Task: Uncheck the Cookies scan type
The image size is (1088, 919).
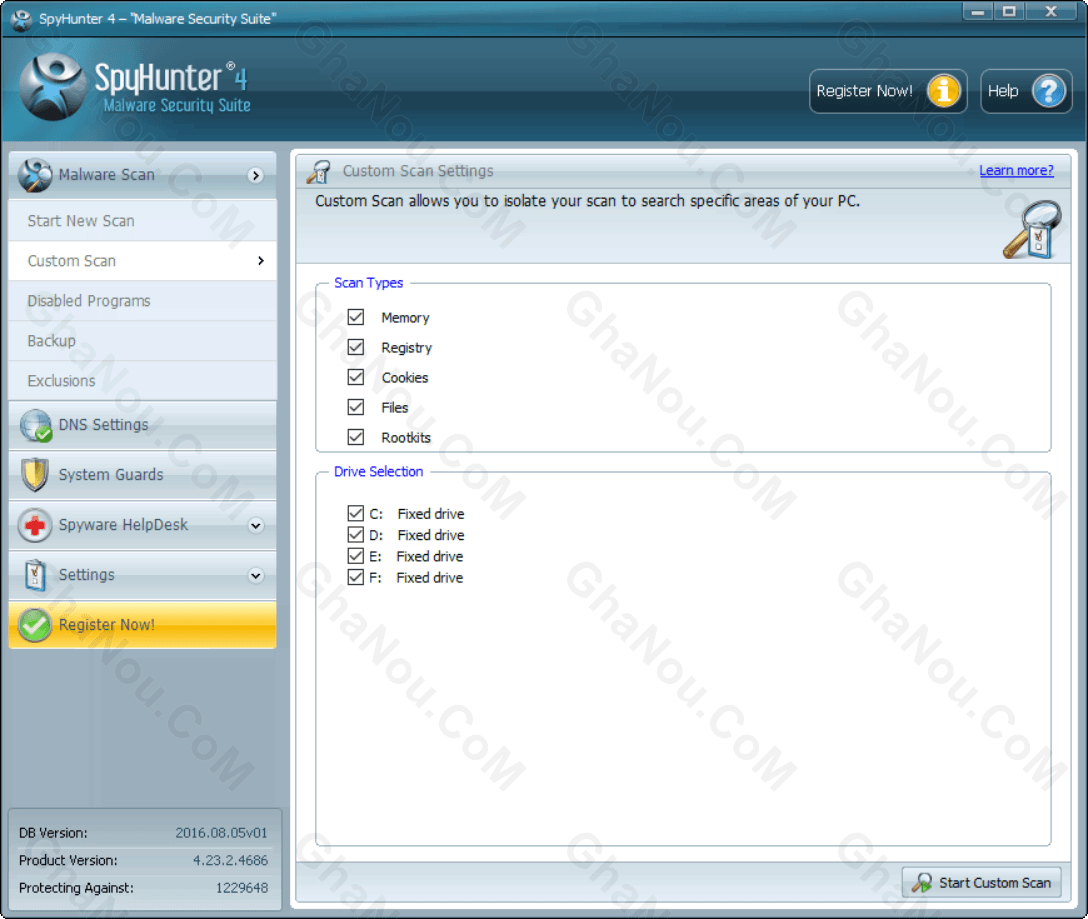Action: point(355,377)
